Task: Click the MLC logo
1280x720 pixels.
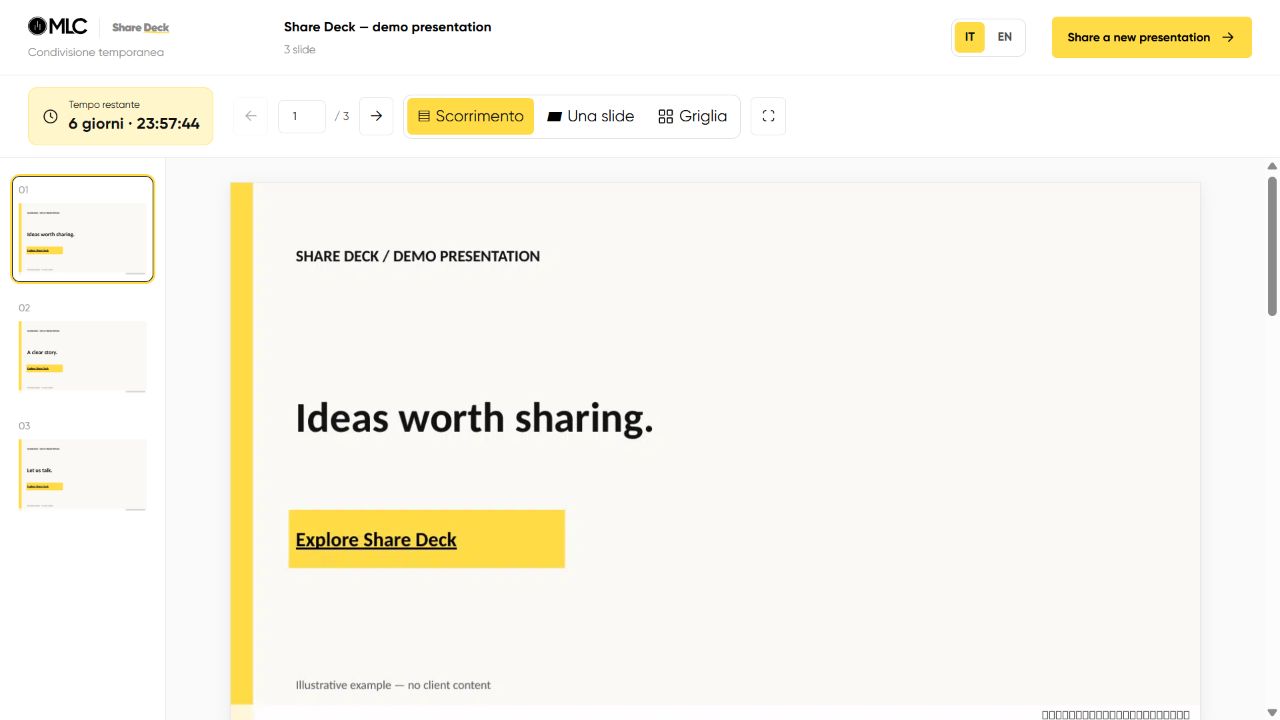Action: click(58, 27)
